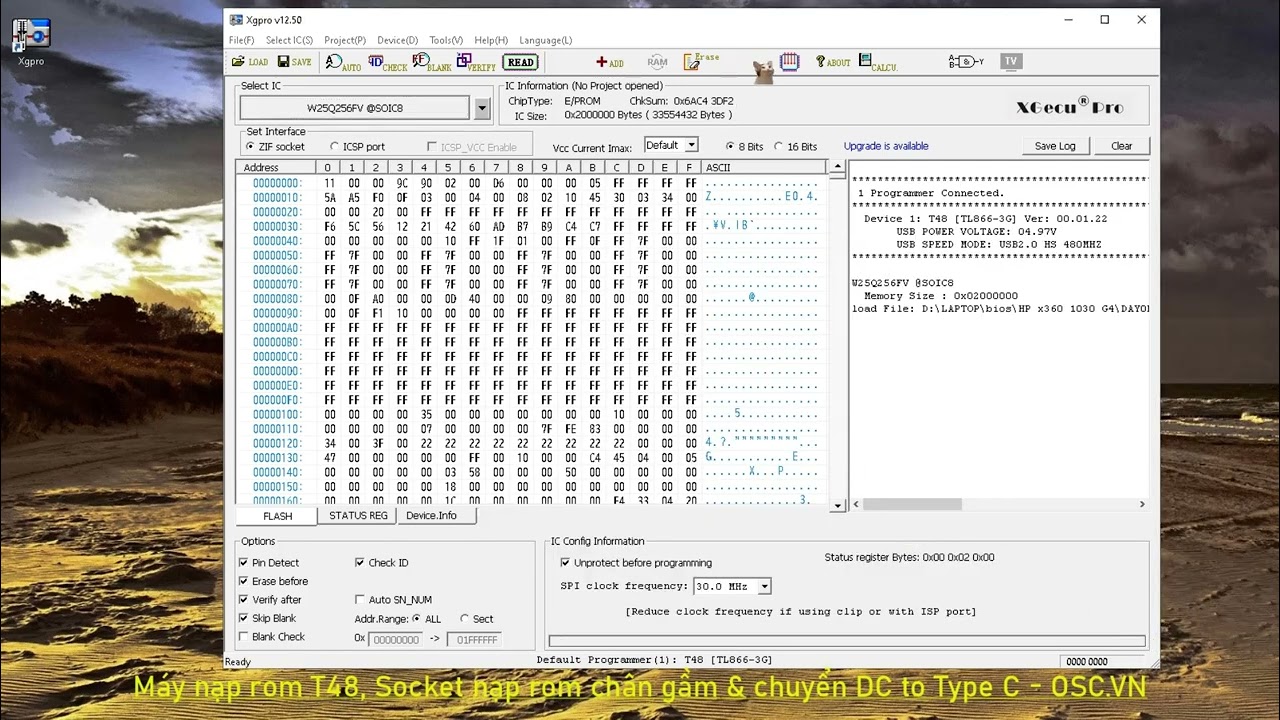Toggle the Pin Detect checkbox
The image size is (1280, 720).
point(243,563)
